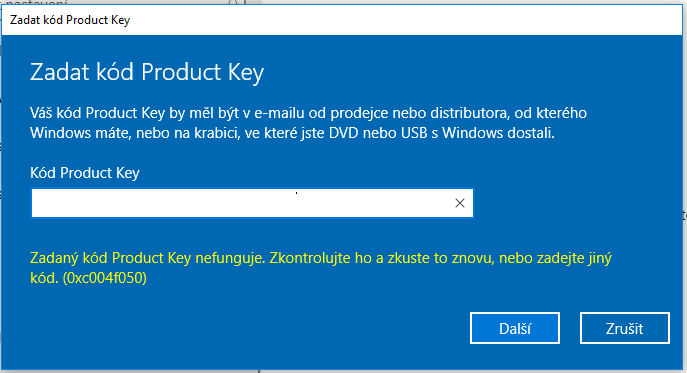Click the white title bar reading Zadat kód Product Key
Viewport: 687px width, 373px height.
pyautogui.click(x=342, y=20)
